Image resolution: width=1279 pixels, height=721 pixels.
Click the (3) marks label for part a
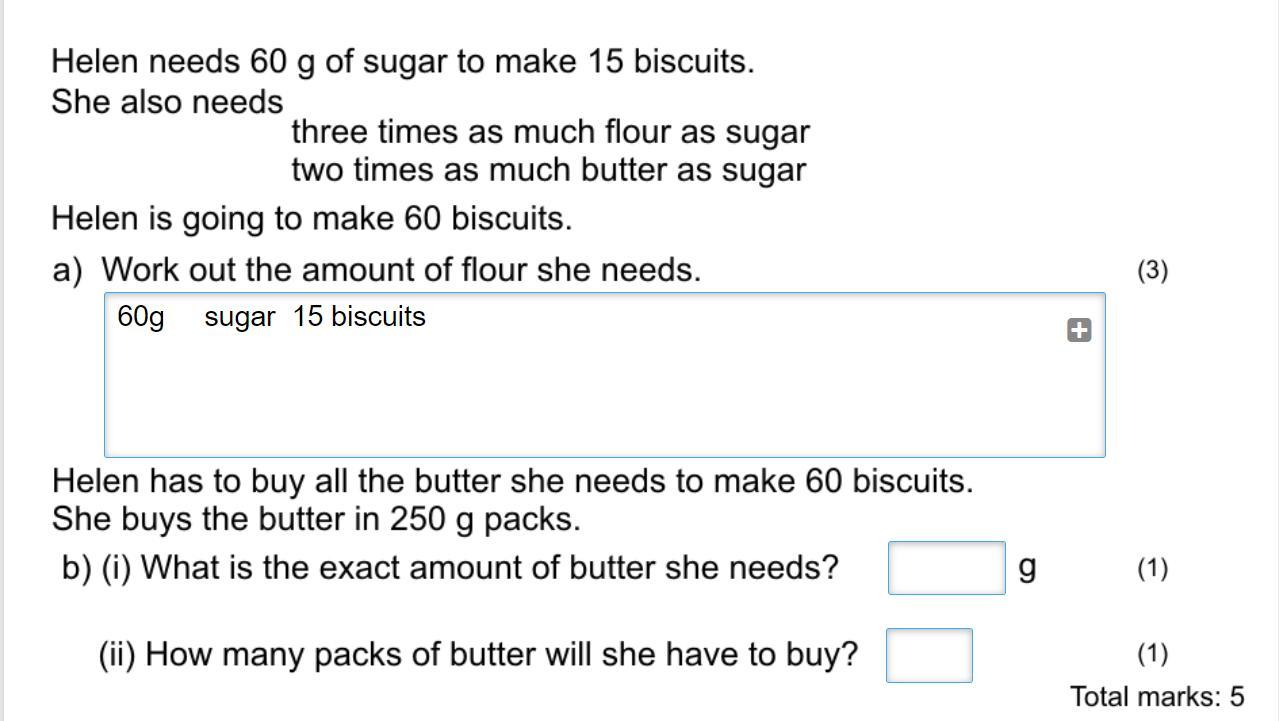point(1152,270)
